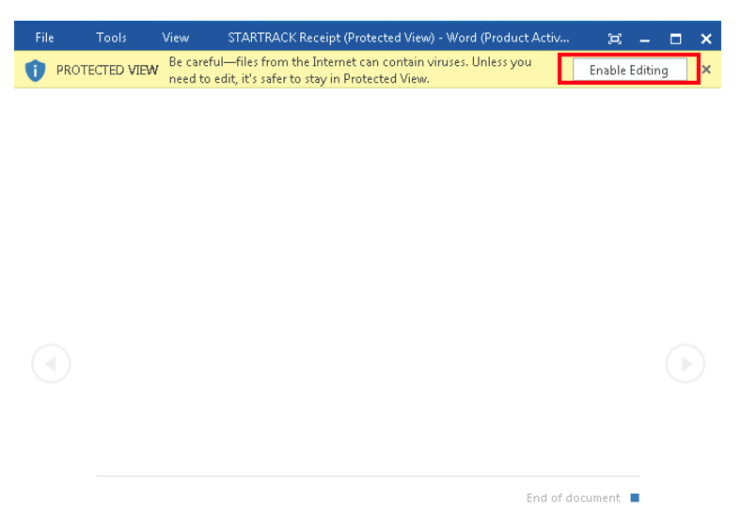Open the File menu
This screenshot has height=510, width=741.
45,38
